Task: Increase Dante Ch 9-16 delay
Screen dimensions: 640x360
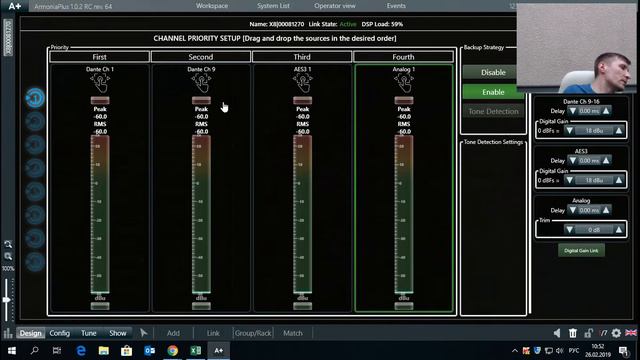Action: pos(606,111)
